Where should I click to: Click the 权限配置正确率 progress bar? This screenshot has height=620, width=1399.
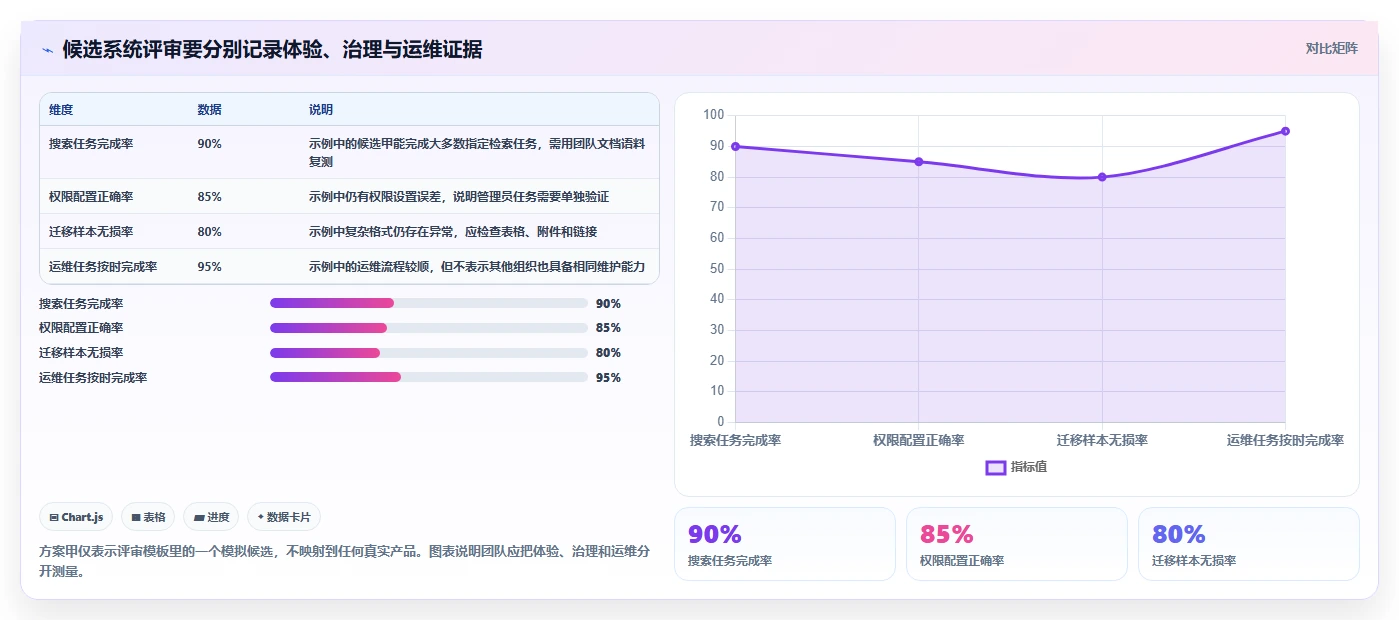(429, 328)
